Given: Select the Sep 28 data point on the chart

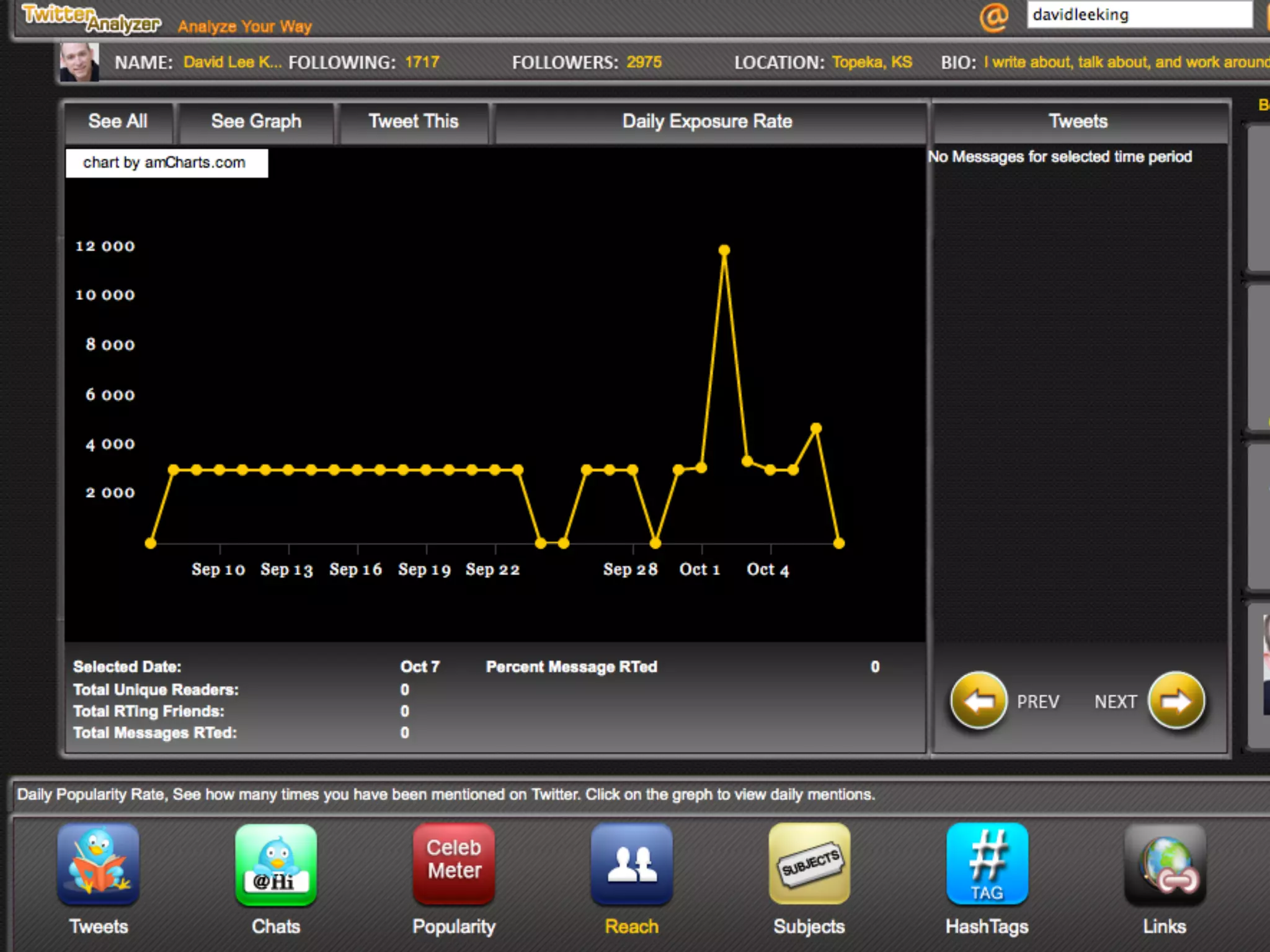Looking at the screenshot, I should (x=633, y=470).
